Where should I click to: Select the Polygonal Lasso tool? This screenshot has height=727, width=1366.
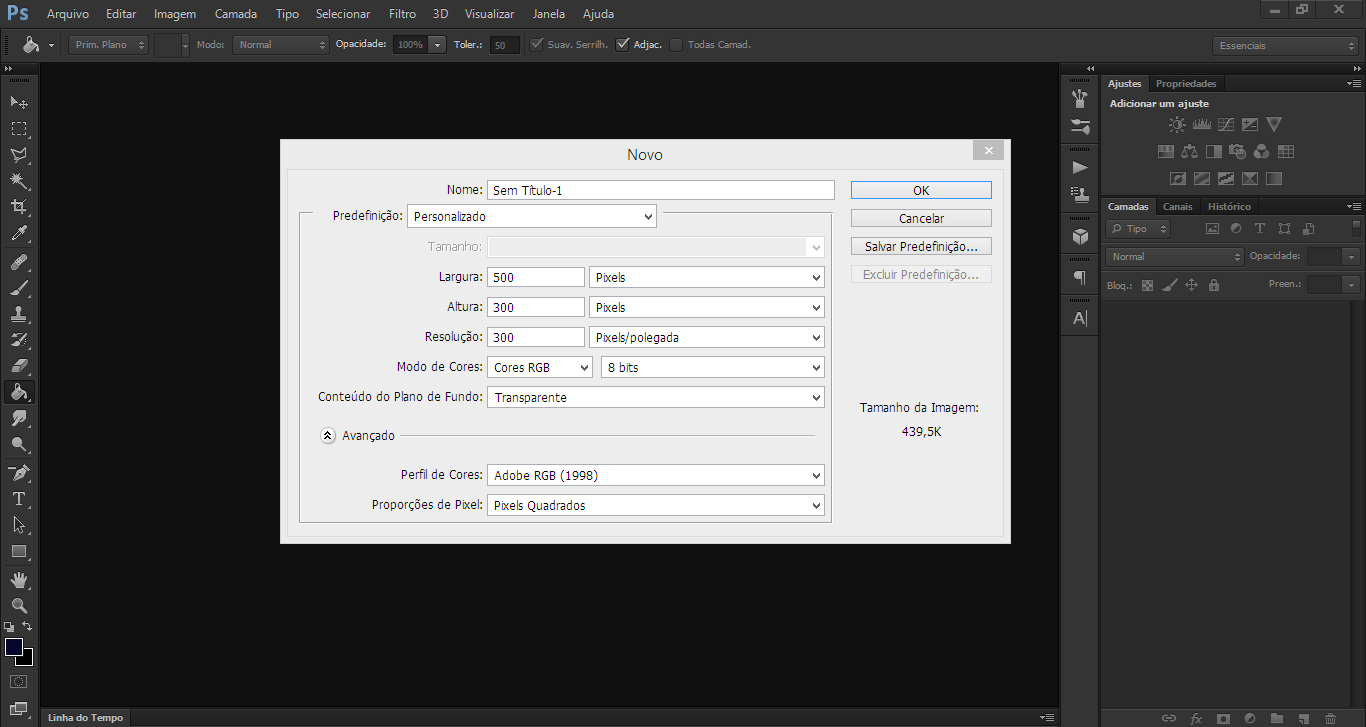click(x=19, y=155)
